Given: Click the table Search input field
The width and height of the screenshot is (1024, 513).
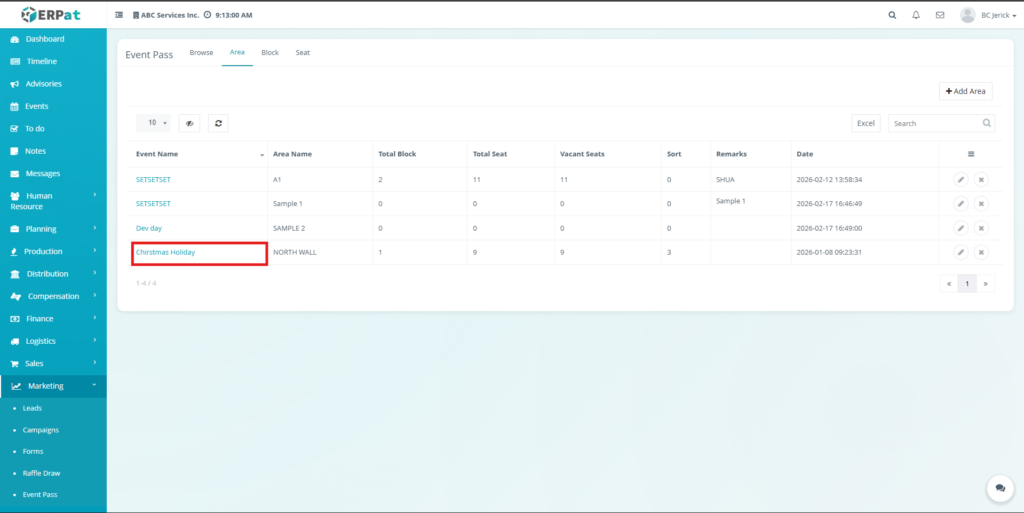Looking at the screenshot, I should [x=935, y=123].
